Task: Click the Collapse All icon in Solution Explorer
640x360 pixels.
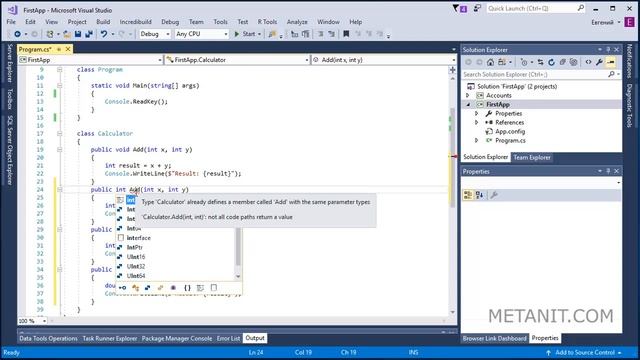Action: click(562, 62)
